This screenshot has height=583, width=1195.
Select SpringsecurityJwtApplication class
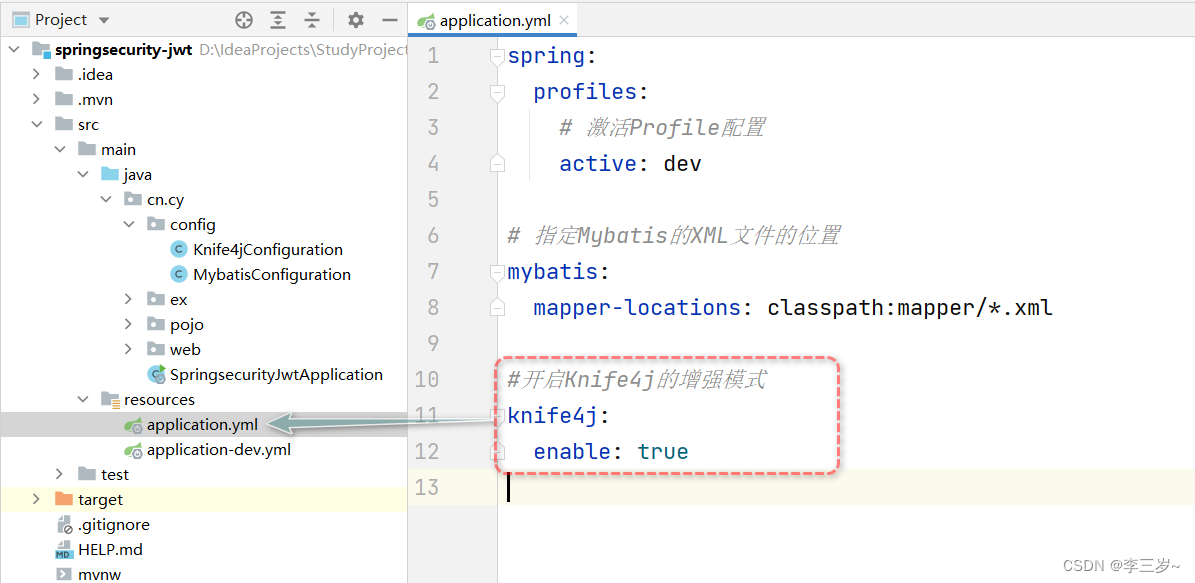(x=276, y=375)
